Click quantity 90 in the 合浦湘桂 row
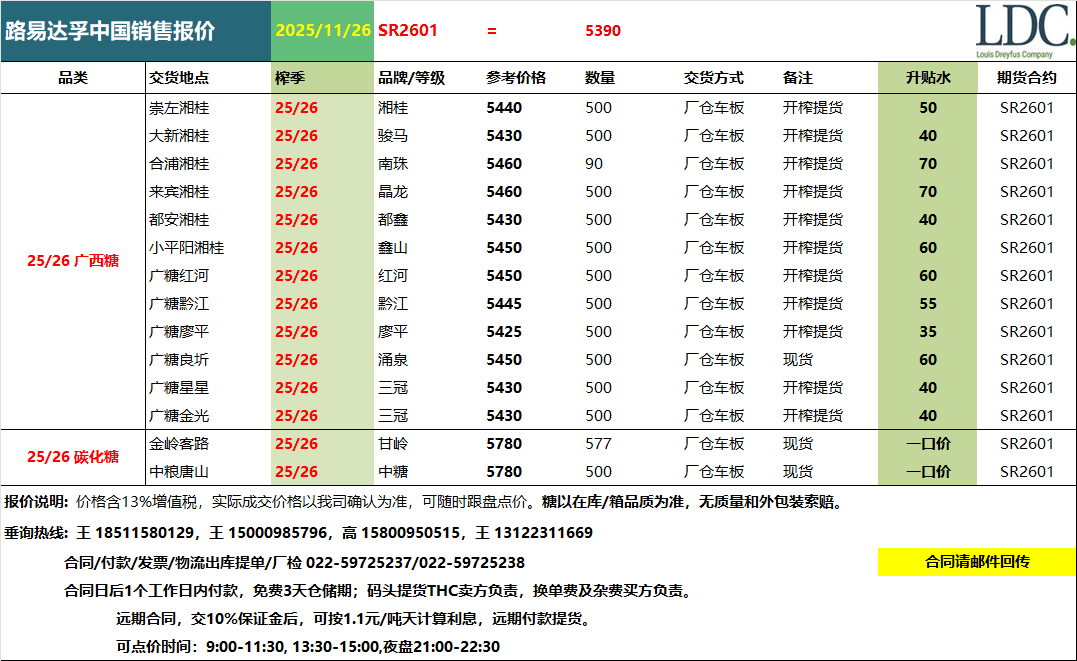 [595, 164]
